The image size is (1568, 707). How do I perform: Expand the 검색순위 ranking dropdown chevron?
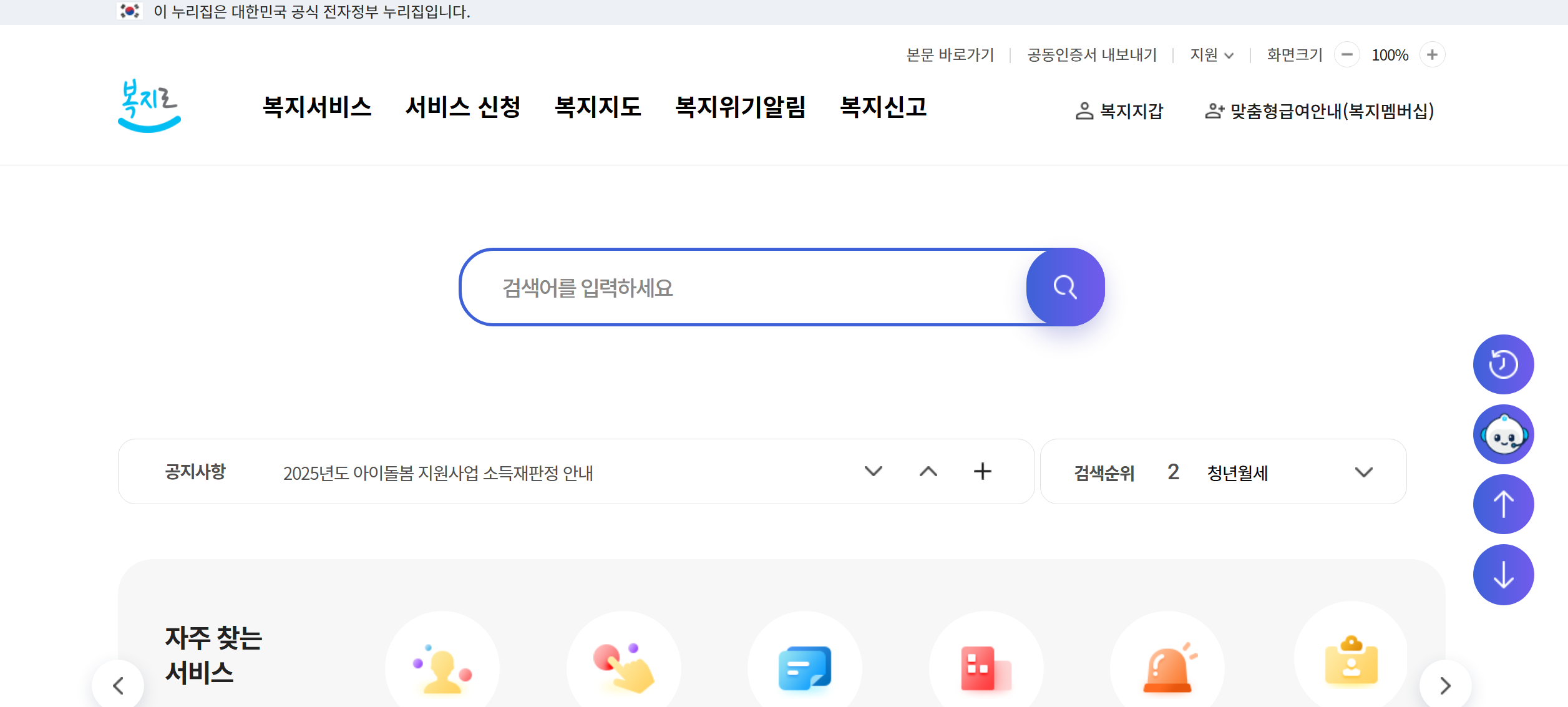(x=1364, y=472)
